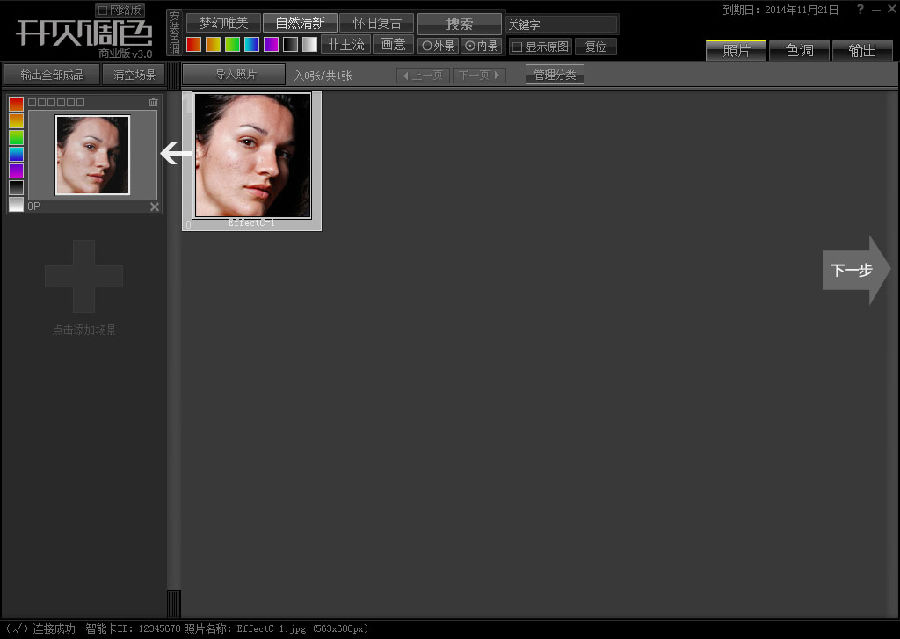Go to next page with 下一页

point(480,75)
